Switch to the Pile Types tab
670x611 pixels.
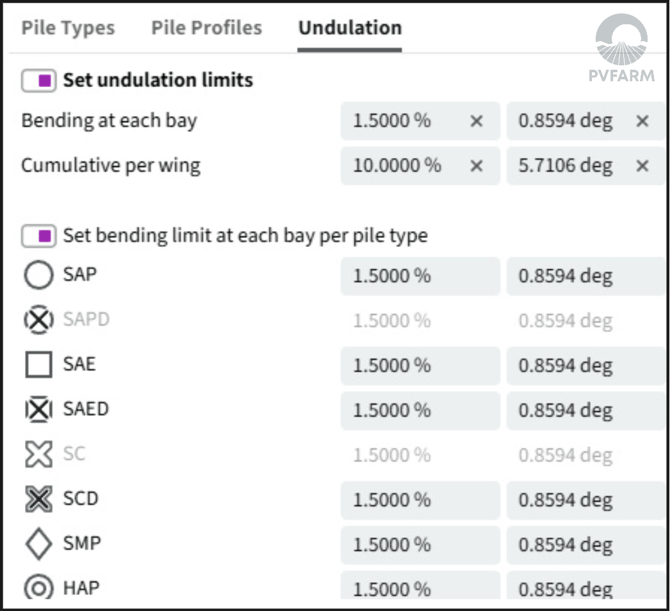pos(68,28)
